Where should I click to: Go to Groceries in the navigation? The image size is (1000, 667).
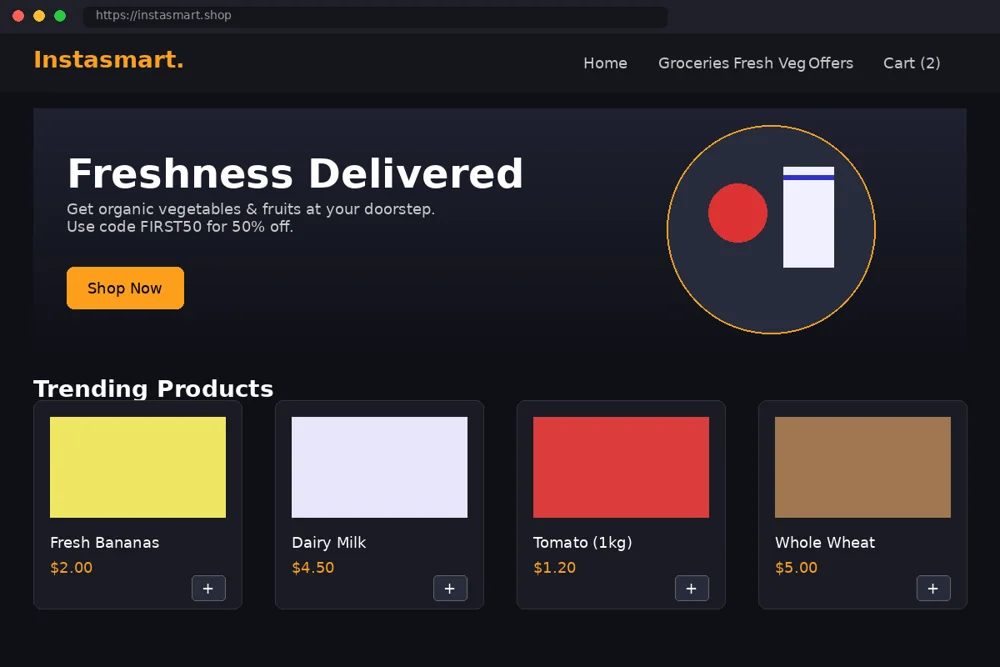point(693,63)
